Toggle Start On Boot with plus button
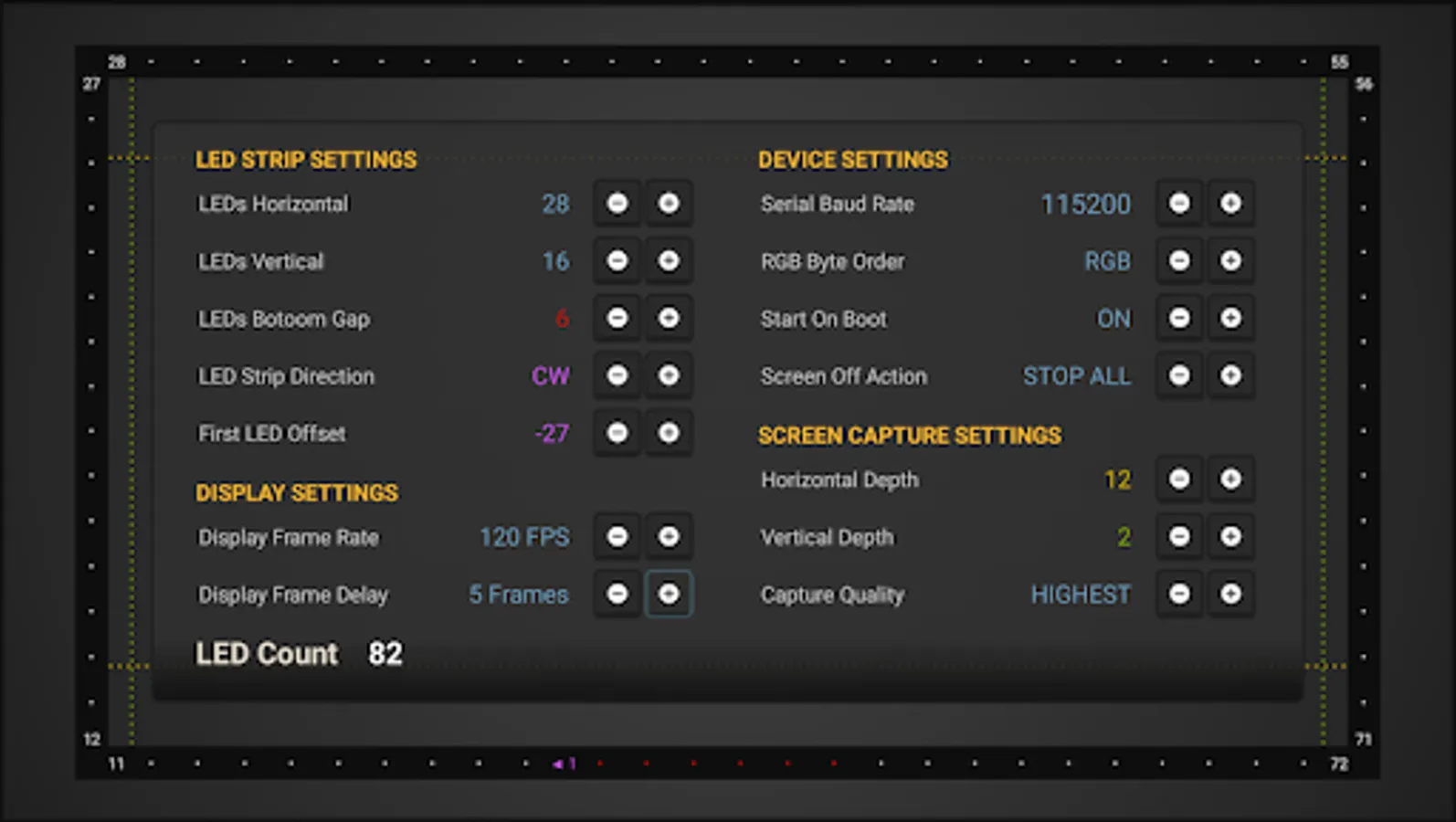 pos(1230,318)
